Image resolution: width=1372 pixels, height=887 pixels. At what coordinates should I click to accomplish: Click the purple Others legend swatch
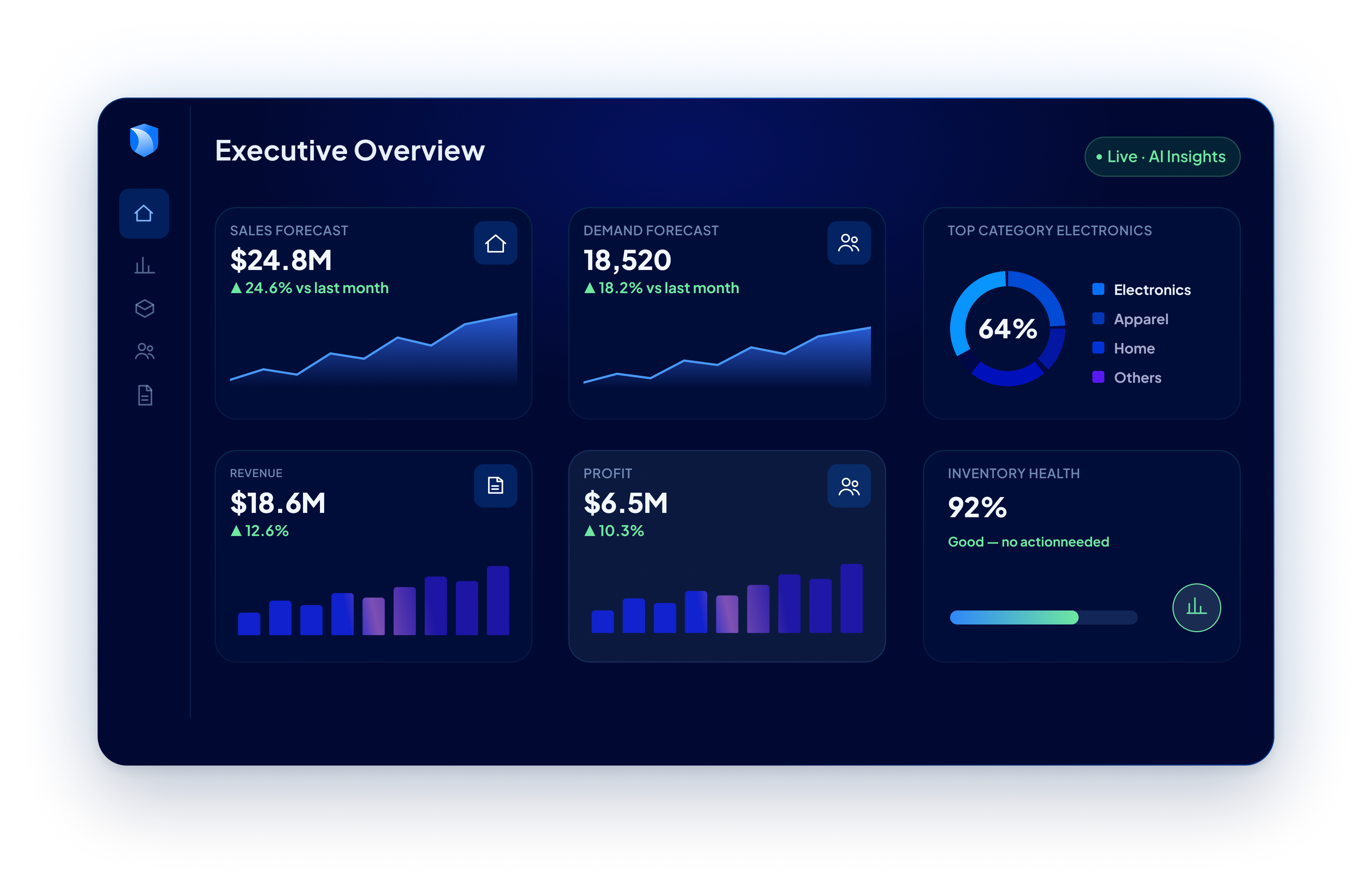coord(1098,377)
